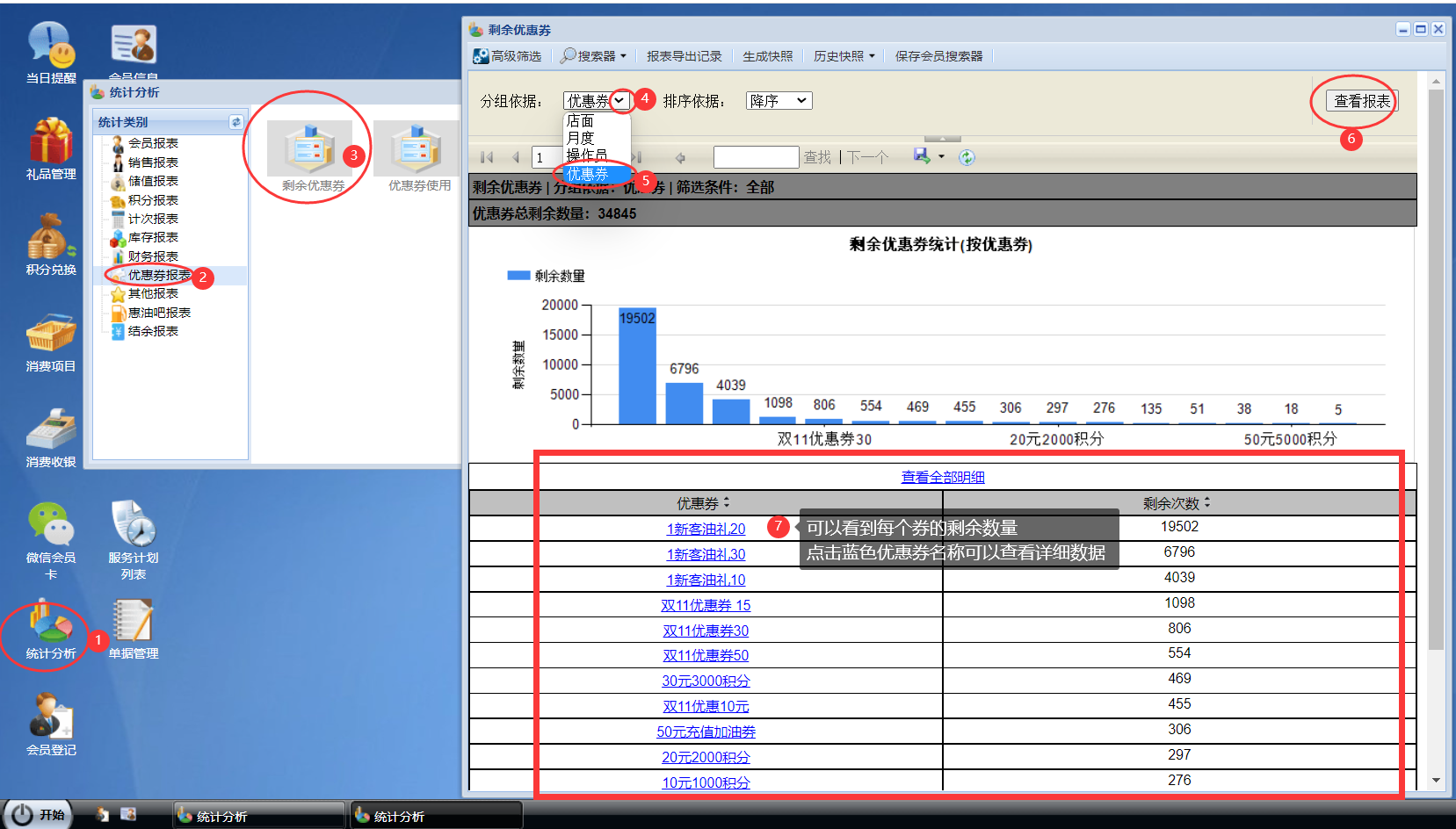Open the 微信会员卡 WeChat icon
Image resolution: width=1456 pixels, height=829 pixels.
[51, 540]
